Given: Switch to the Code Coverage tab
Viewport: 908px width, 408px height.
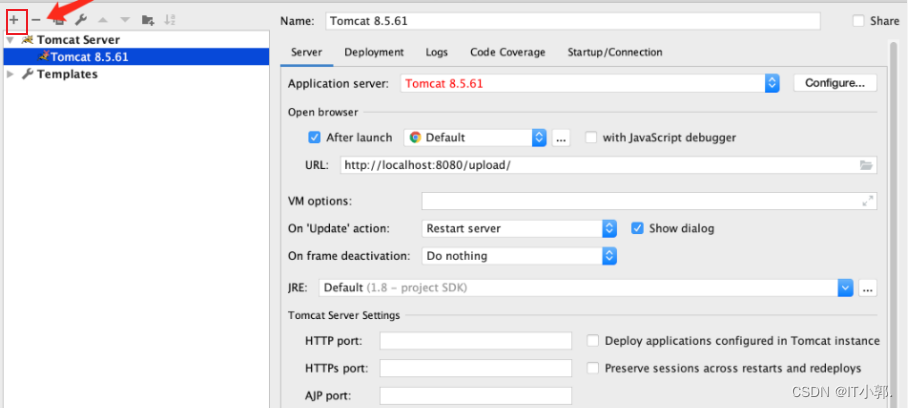Looking at the screenshot, I should pos(508,52).
